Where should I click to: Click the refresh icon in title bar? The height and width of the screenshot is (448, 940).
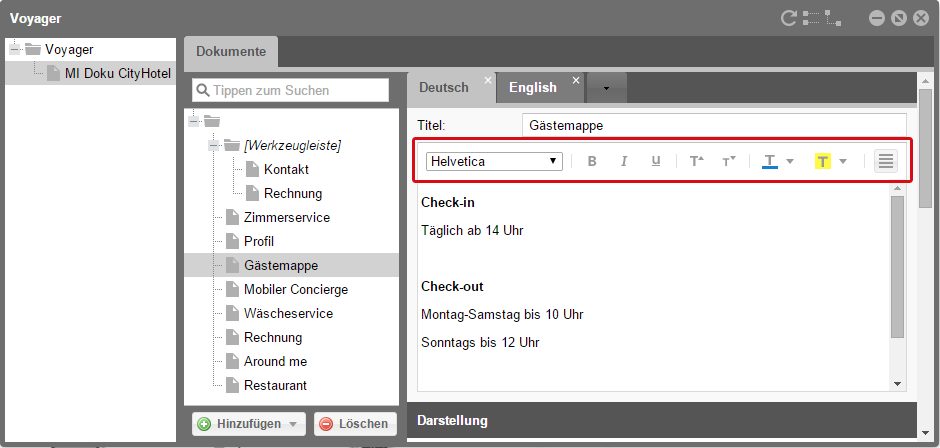(789, 17)
